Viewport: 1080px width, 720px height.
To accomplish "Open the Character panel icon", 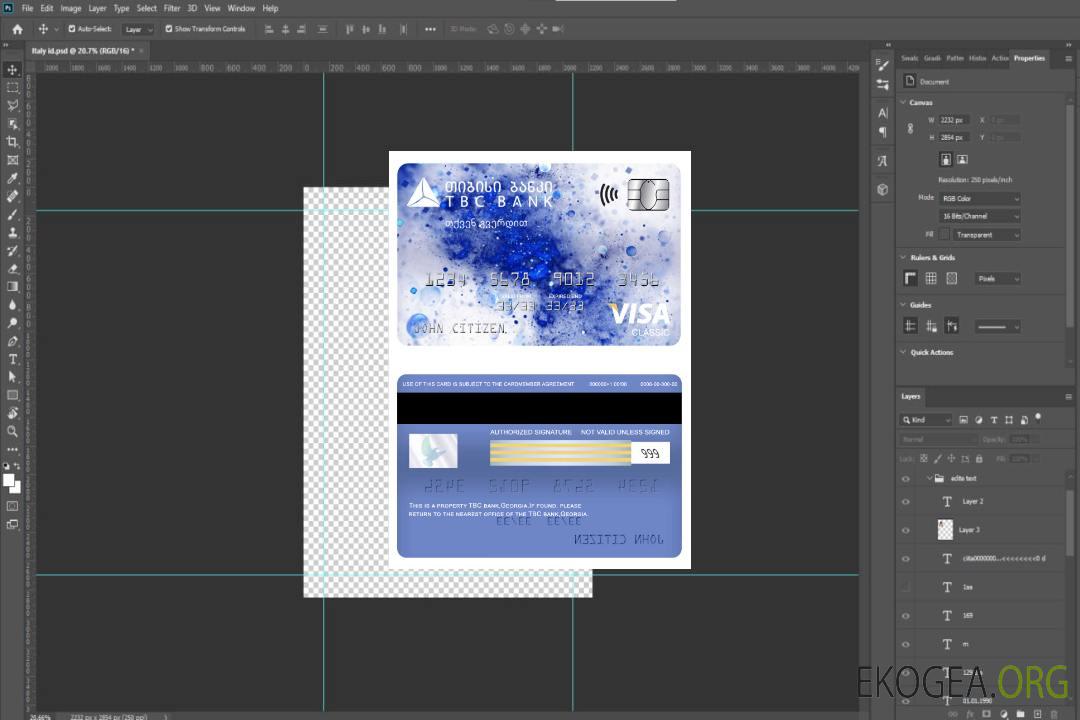I will [883, 113].
